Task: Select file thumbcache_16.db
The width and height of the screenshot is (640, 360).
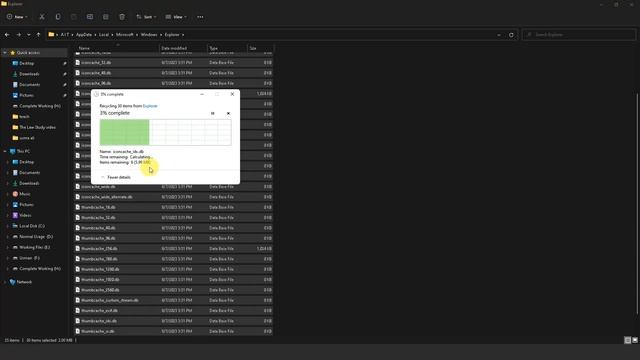Action: point(173,207)
